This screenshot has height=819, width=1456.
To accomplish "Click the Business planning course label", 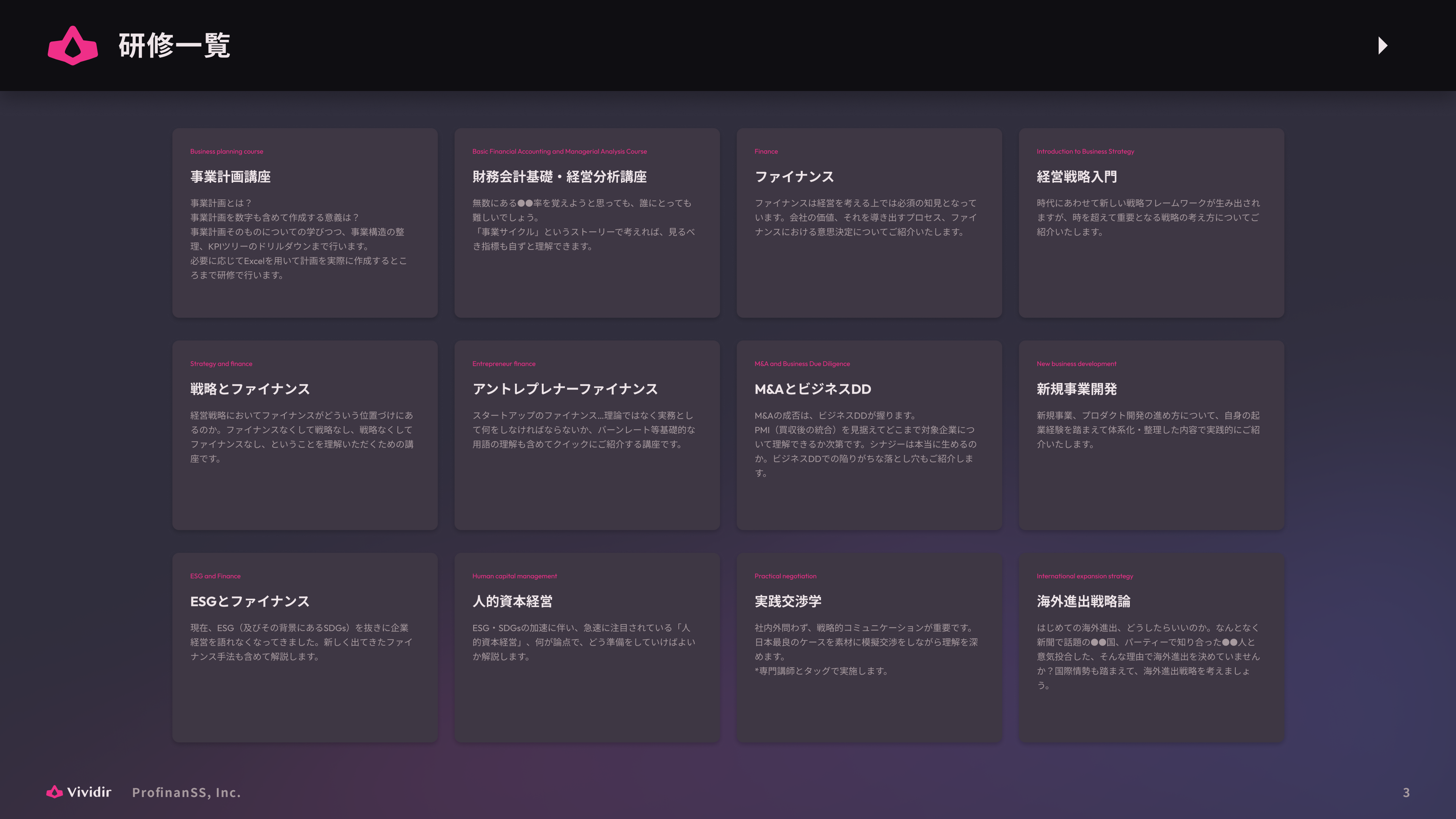I will (x=227, y=152).
